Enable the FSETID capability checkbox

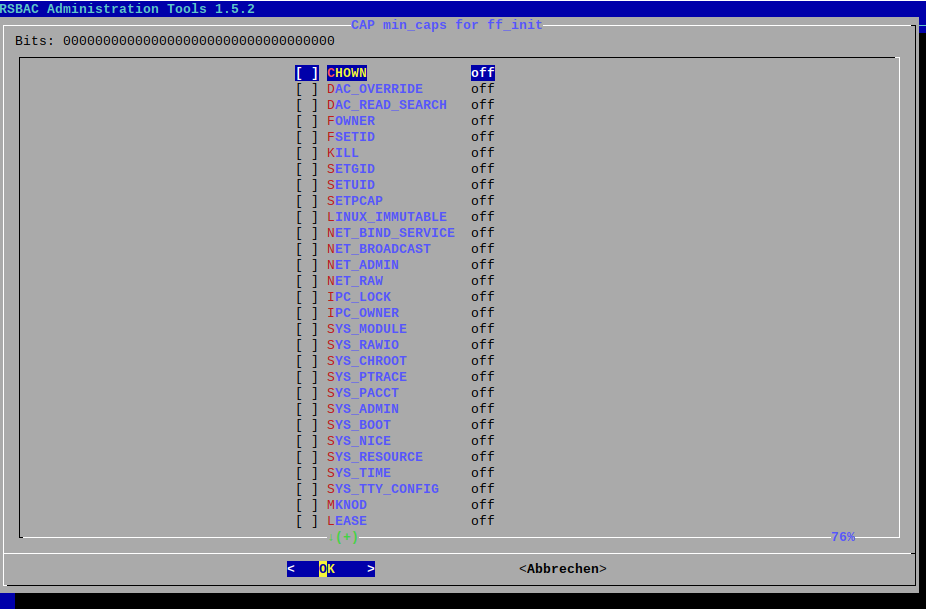tap(307, 137)
